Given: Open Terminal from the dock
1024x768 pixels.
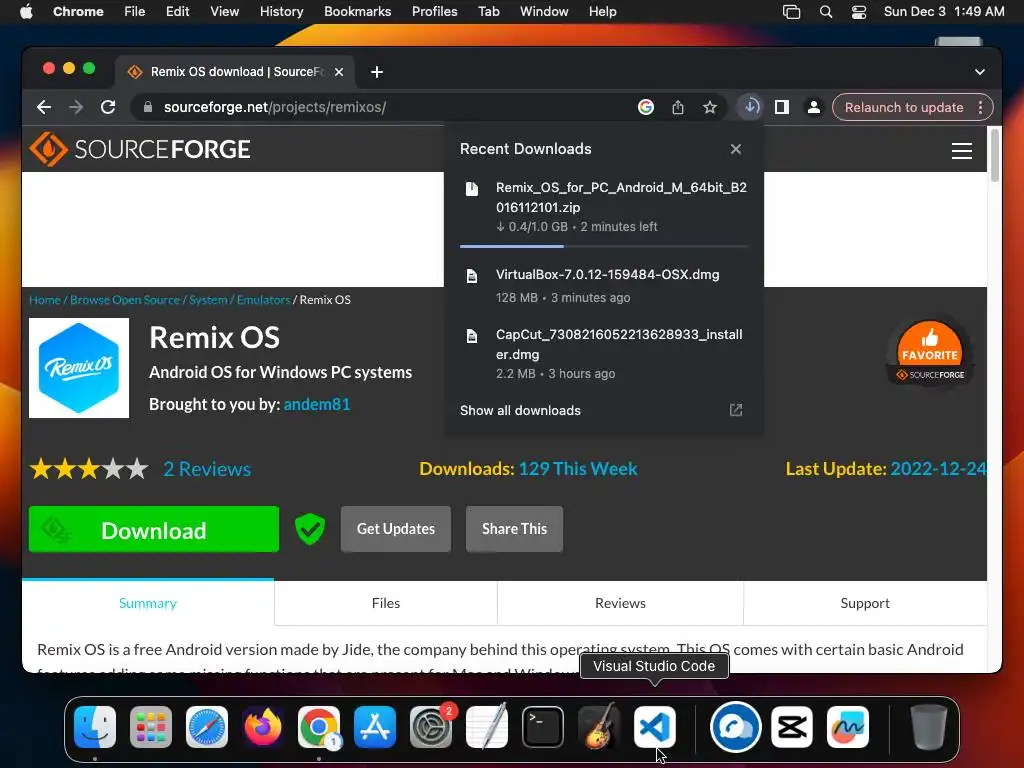Looking at the screenshot, I should (543, 727).
